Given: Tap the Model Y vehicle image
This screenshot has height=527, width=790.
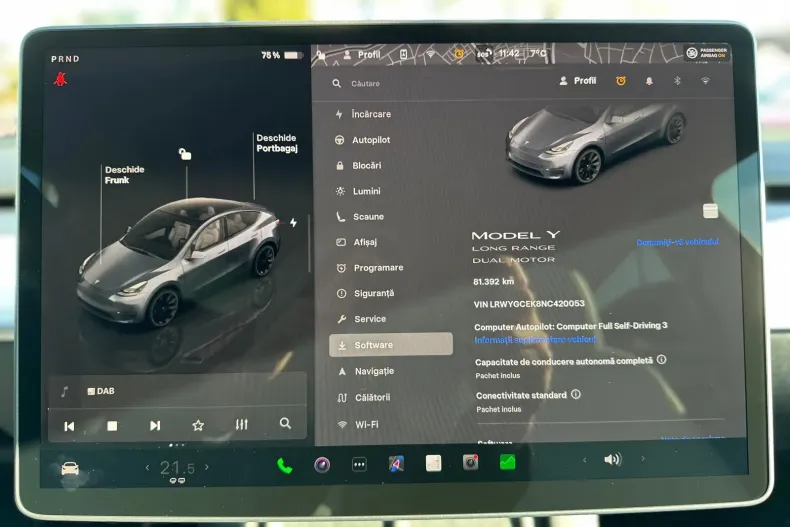Looking at the screenshot, I should (597, 144).
